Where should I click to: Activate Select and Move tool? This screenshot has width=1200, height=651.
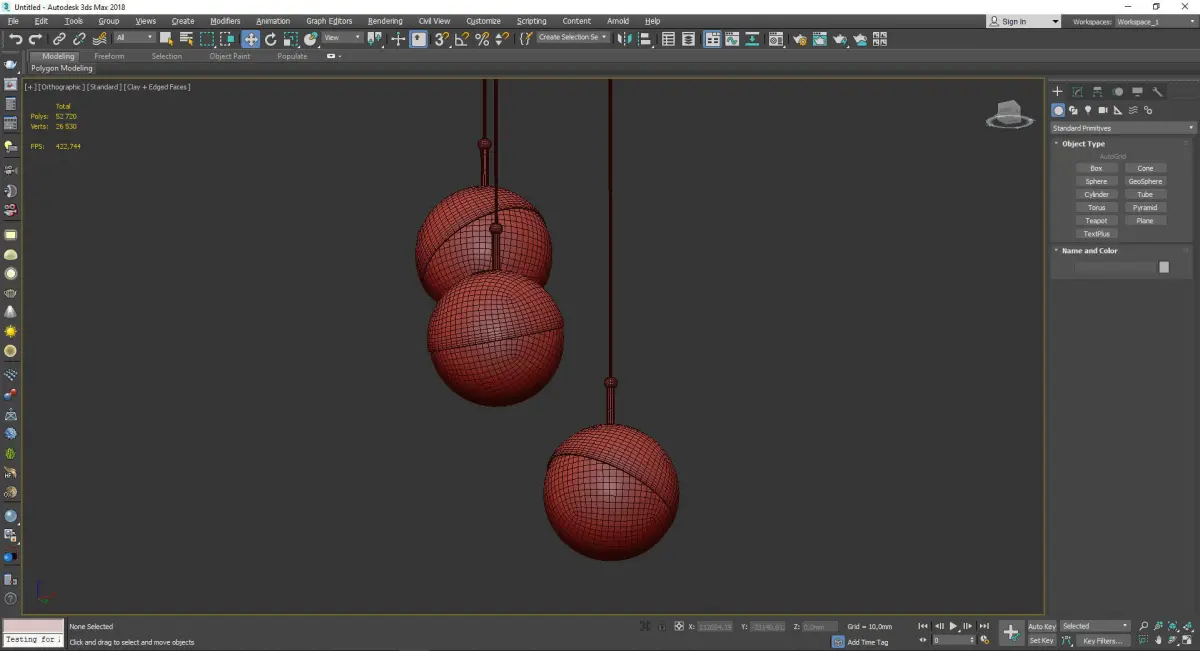click(250, 39)
